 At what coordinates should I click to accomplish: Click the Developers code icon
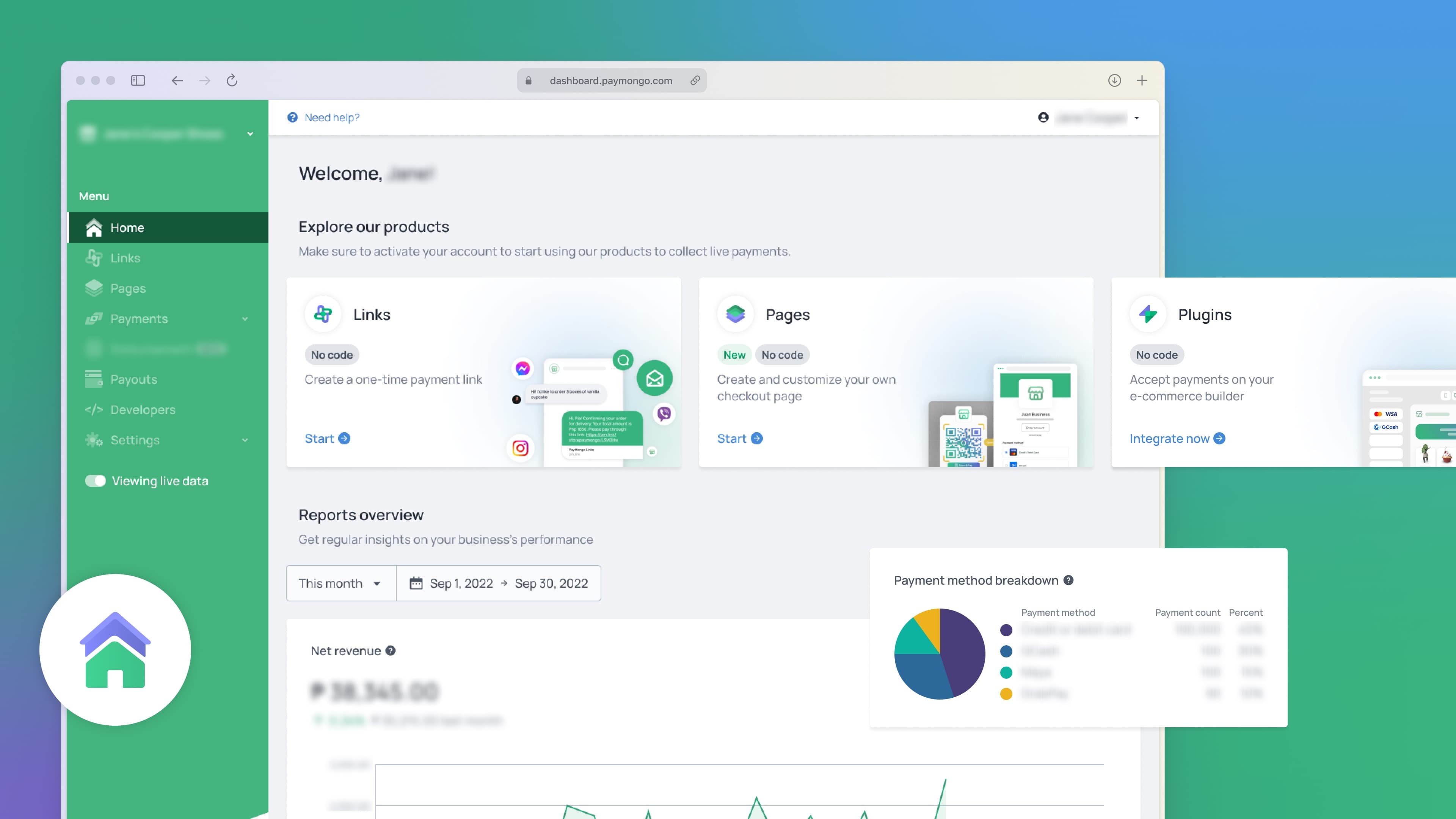[94, 409]
